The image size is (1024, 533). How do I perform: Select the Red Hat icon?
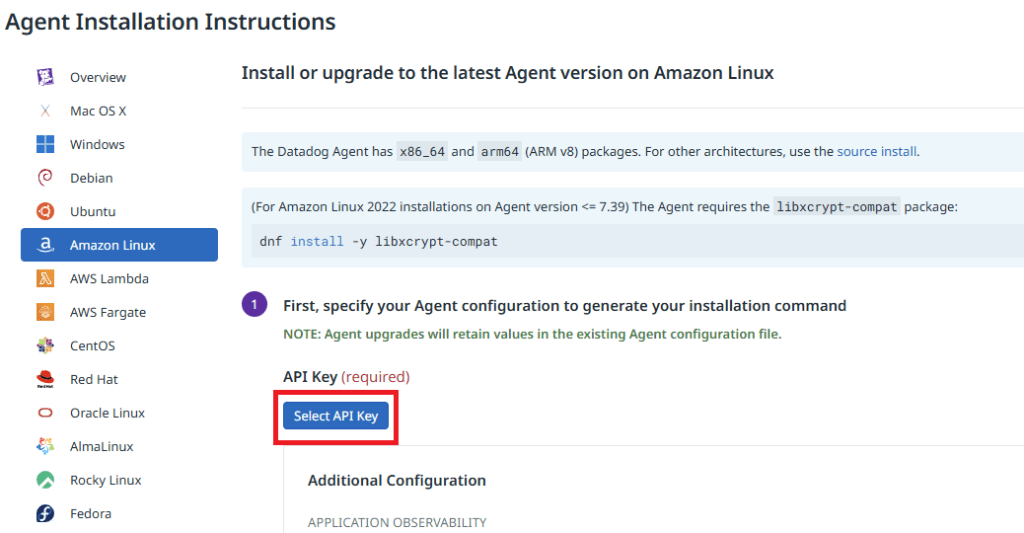pyautogui.click(x=45, y=379)
